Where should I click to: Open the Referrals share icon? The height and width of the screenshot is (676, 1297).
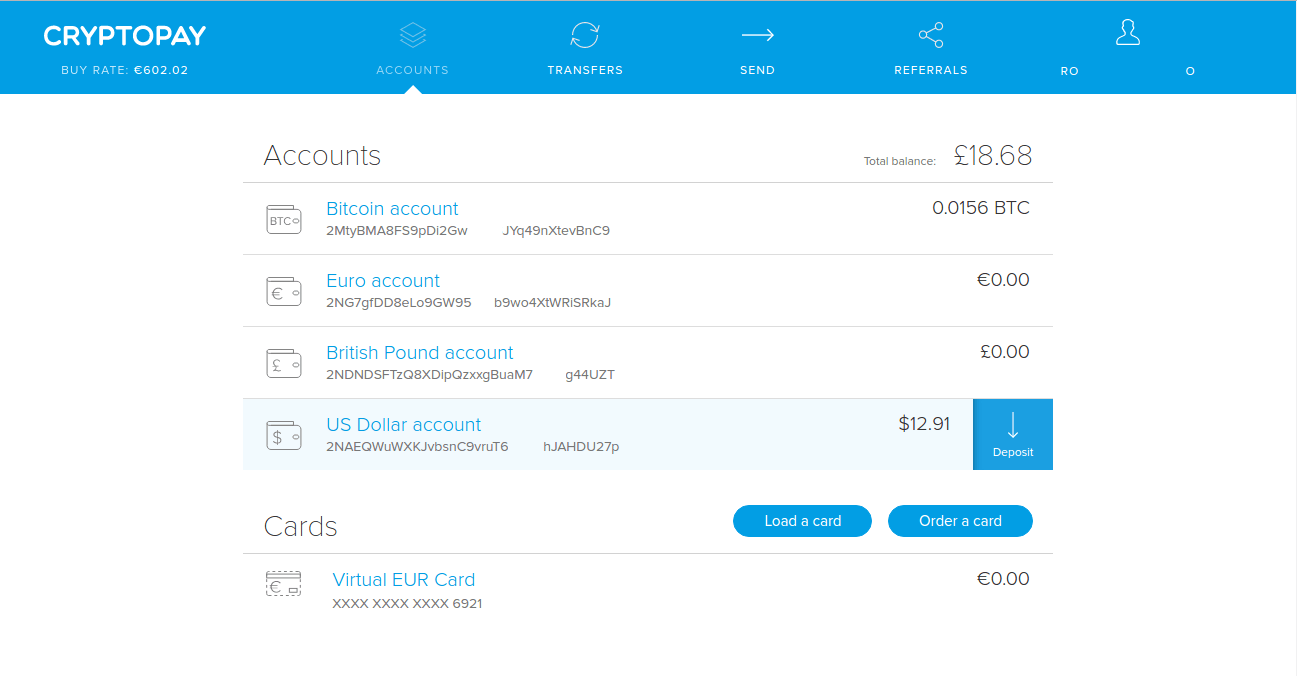(x=930, y=34)
